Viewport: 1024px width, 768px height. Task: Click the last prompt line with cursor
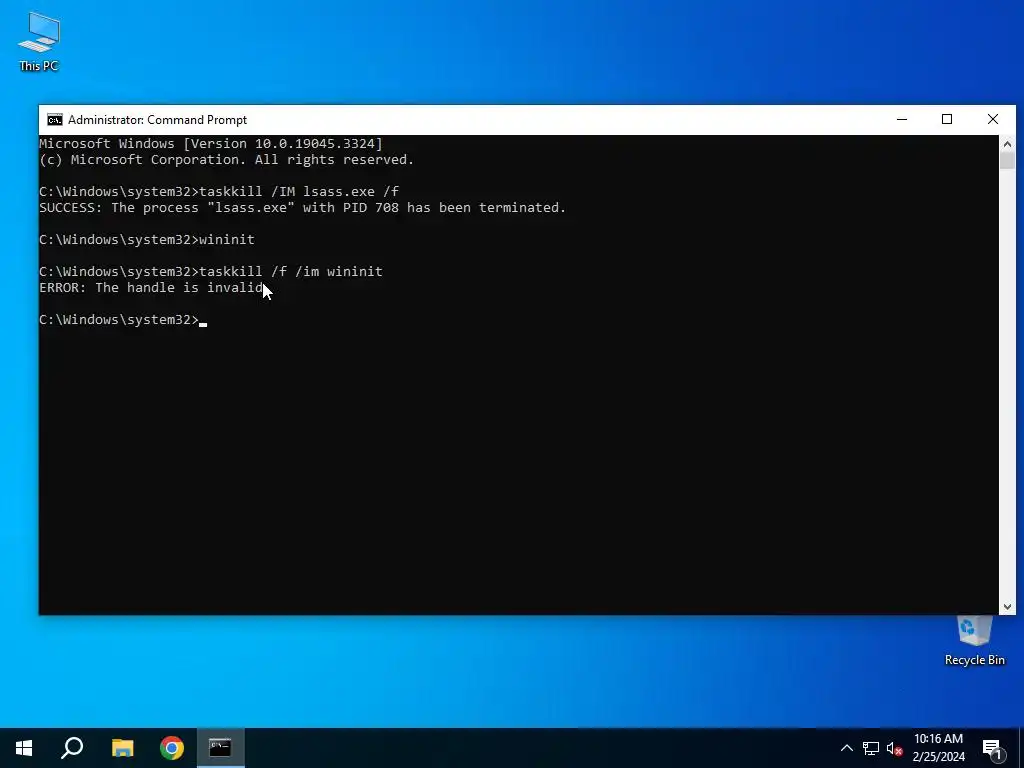123,319
